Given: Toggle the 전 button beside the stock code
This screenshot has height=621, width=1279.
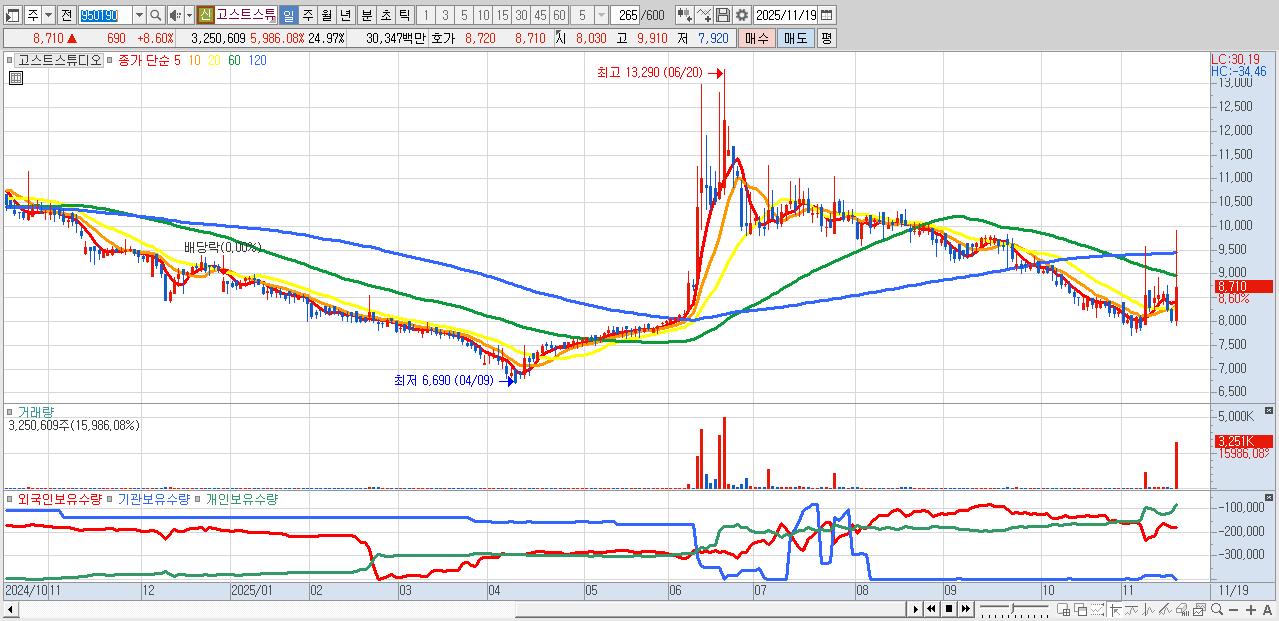Looking at the screenshot, I should (66, 15).
